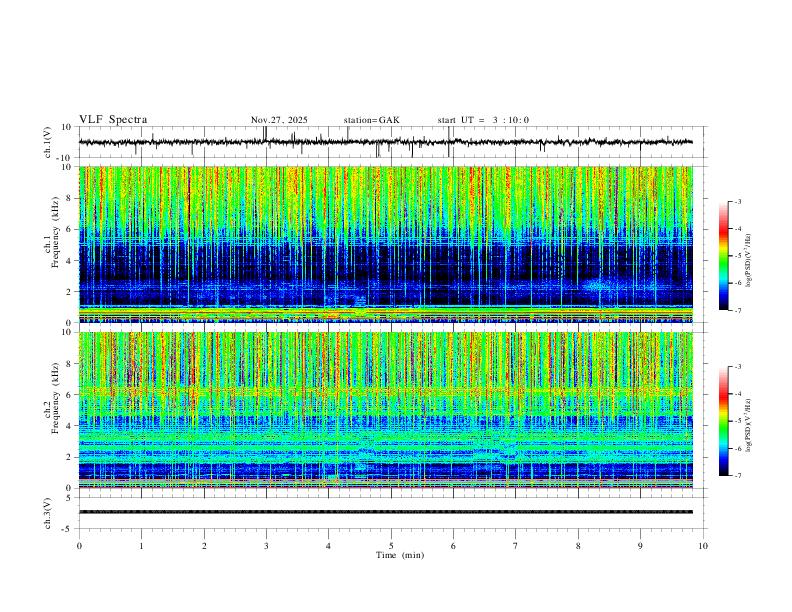Click time axis tick label "2"
The height and width of the screenshot is (612, 792).
coord(204,546)
